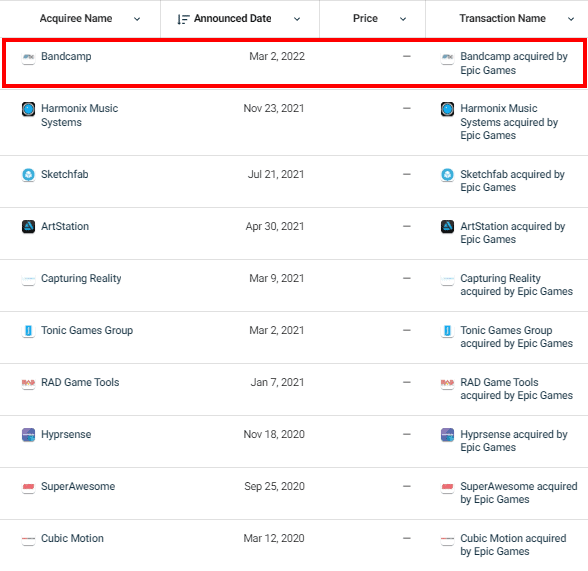Click the Cubic Motion logo in Transaction column
Image resolution: width=588 pixels, height=571 pixels.
pos(447,539)
